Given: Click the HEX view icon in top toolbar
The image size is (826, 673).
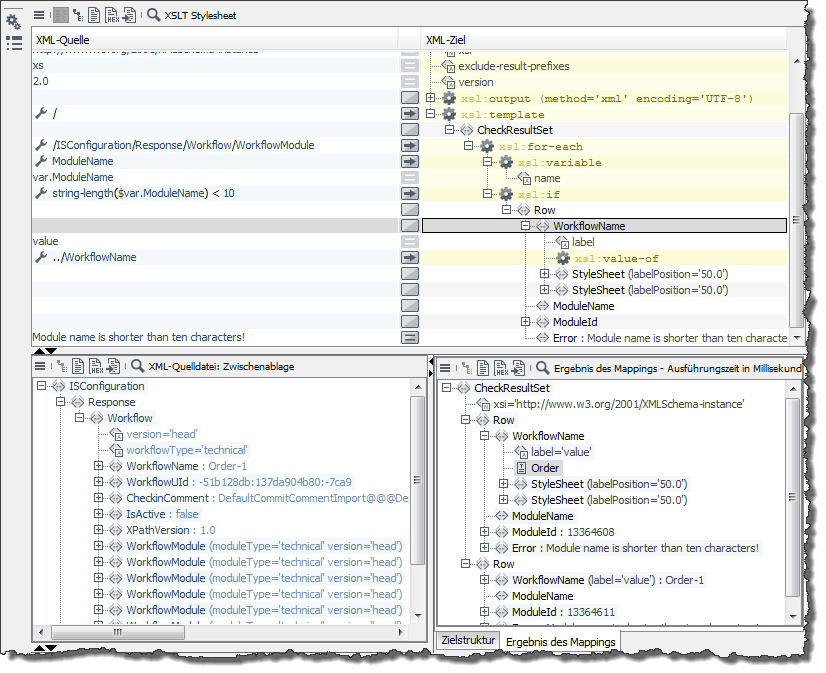Looking at the screenshot, I should click(x=112, y=15).
